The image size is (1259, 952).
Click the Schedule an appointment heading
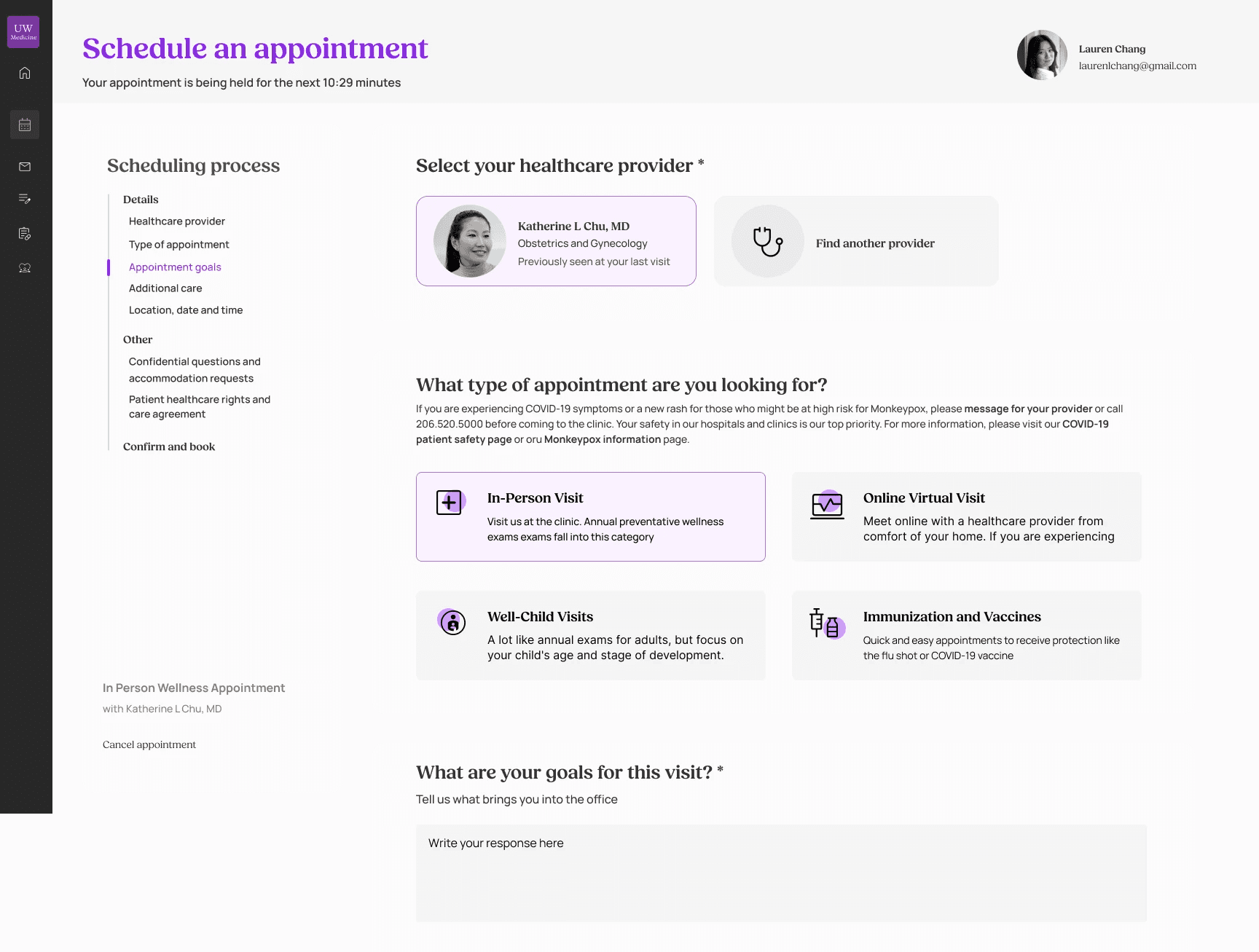coord(255,48)
